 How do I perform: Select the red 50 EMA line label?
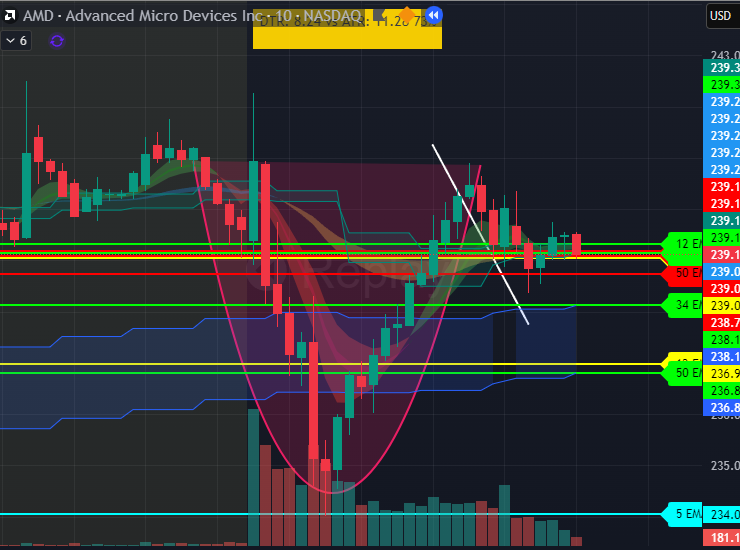682,273
